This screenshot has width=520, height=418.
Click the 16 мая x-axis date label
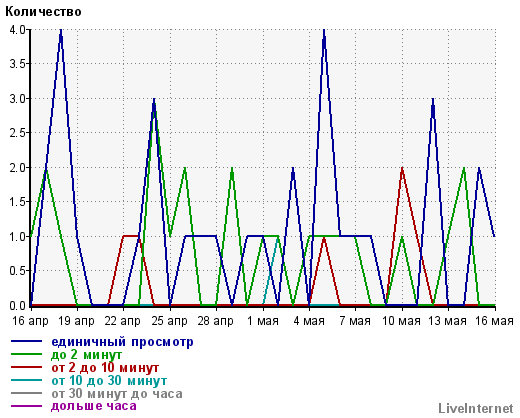pyautogui.click(x=494, y=321)
